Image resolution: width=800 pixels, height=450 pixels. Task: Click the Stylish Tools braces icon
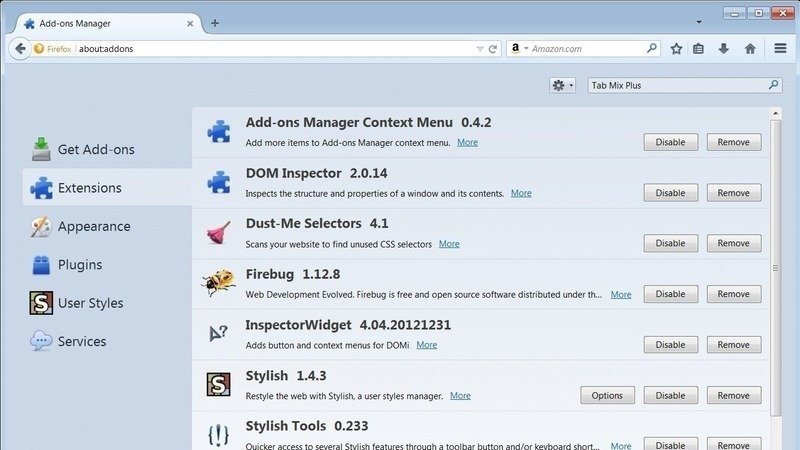218,435
